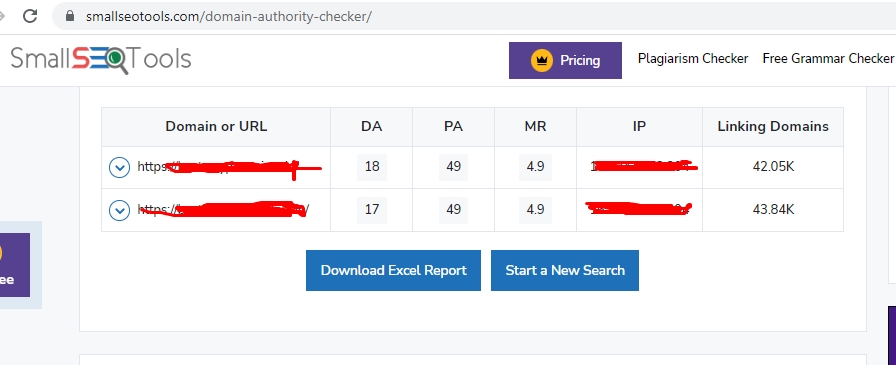Open the Free Grammar Checker menu link
Viewport: 896px width, 365px height.
[x=828, y=59]
